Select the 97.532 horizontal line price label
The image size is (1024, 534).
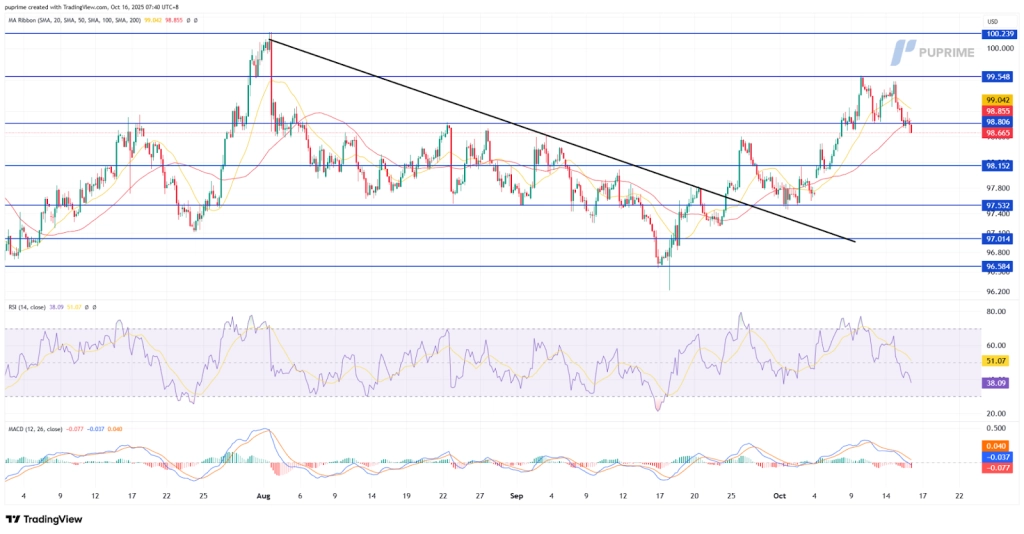(x=998, y=205)
